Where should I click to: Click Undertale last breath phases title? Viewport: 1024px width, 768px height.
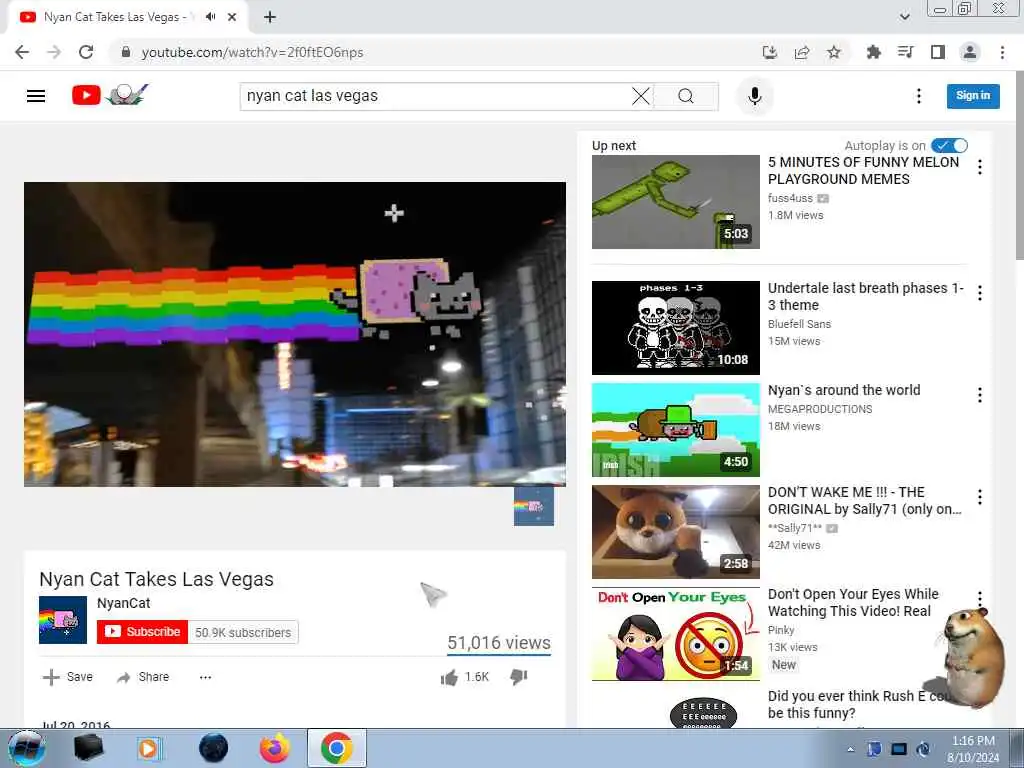[866, 296]
